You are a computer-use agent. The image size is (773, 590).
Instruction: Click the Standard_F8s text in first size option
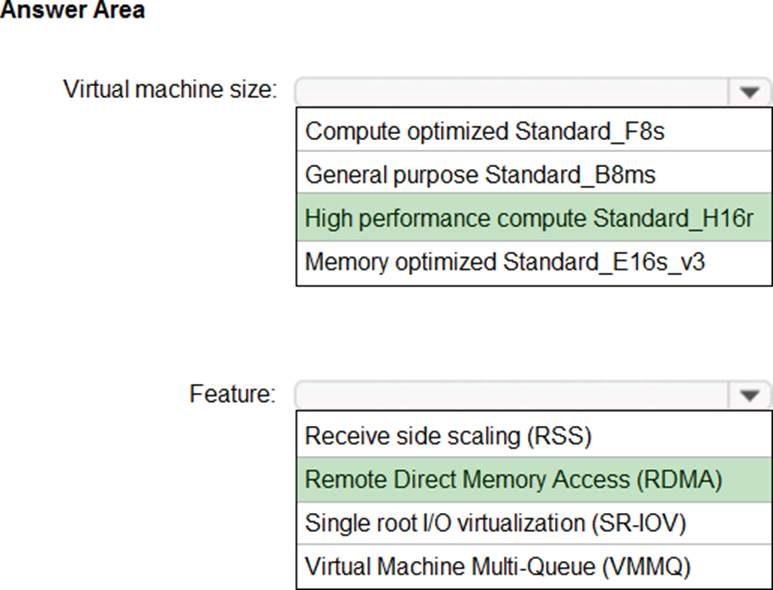coord(590,132)
